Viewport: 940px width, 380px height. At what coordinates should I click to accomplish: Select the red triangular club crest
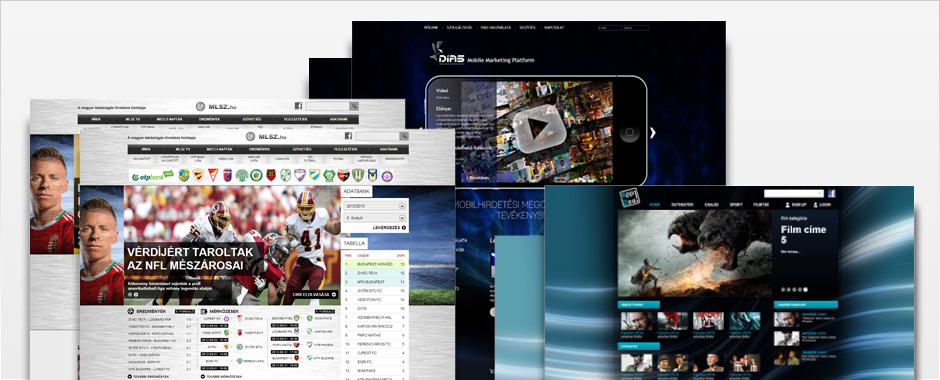(213, 175)
